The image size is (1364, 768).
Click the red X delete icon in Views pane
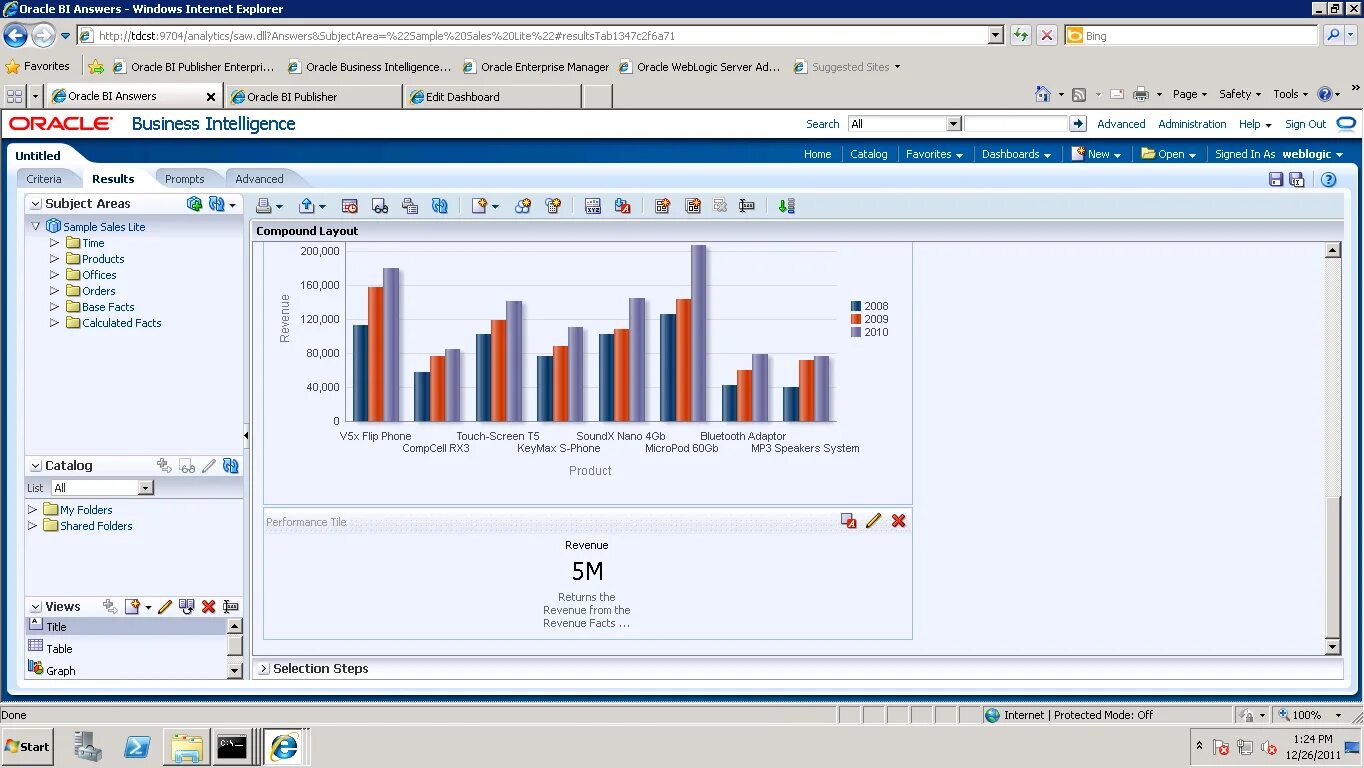pos(209,607)
